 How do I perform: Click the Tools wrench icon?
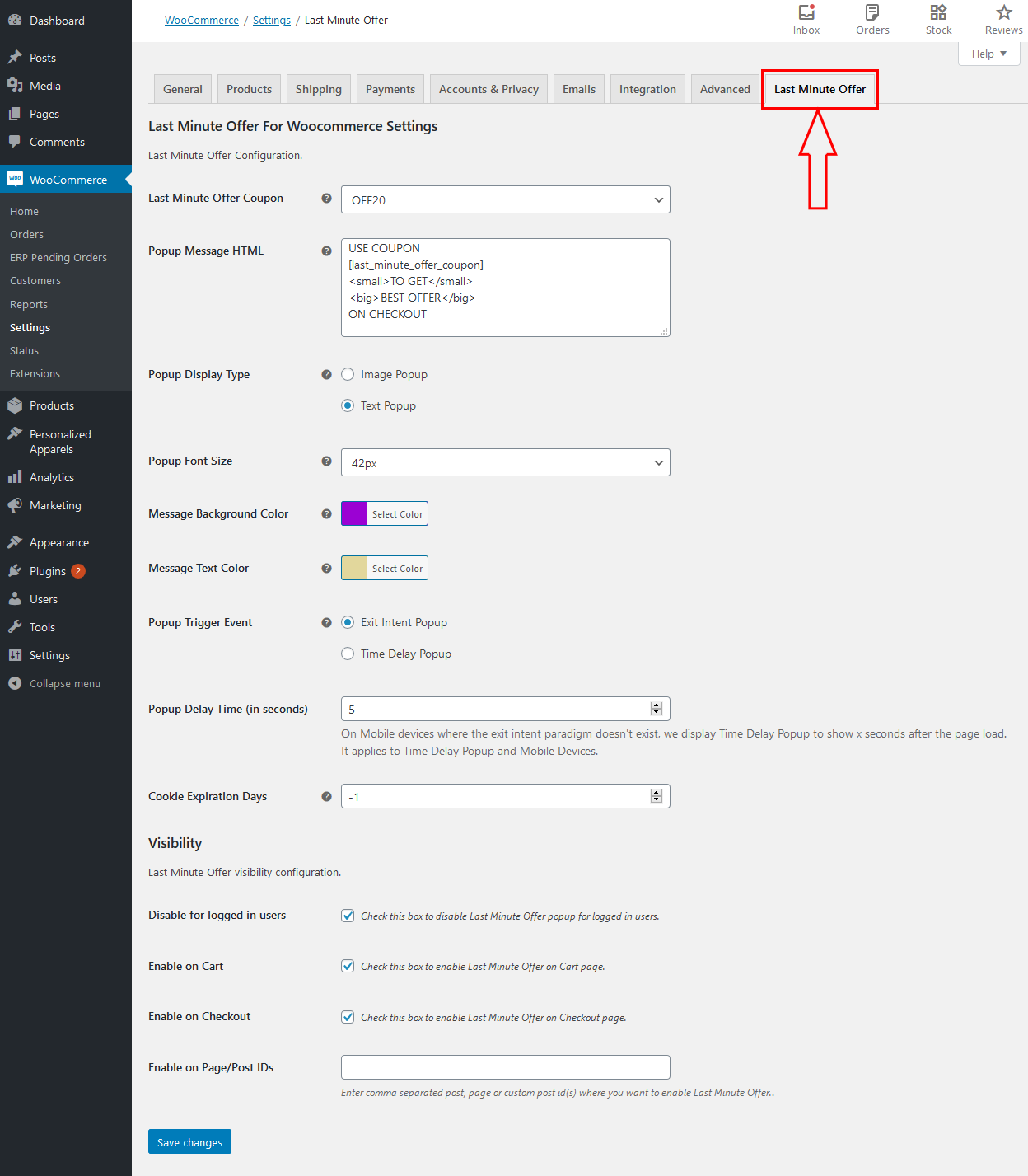[15, 627]
